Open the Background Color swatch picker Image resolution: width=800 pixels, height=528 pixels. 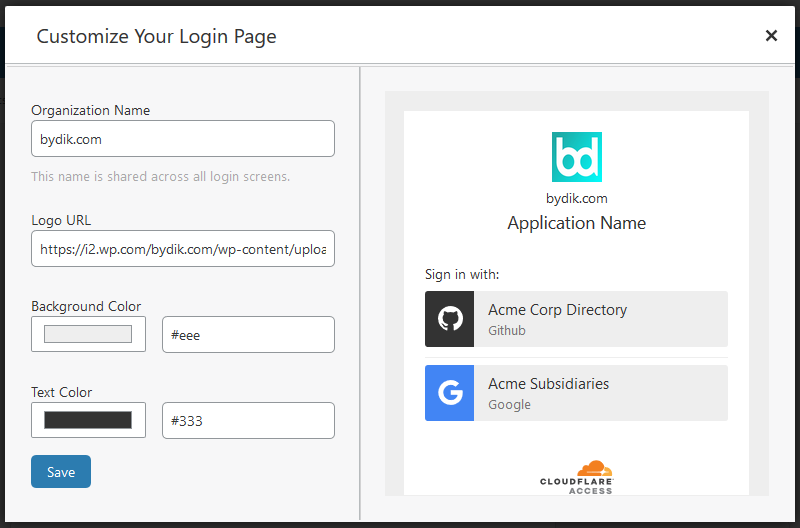tap(88, 334)
